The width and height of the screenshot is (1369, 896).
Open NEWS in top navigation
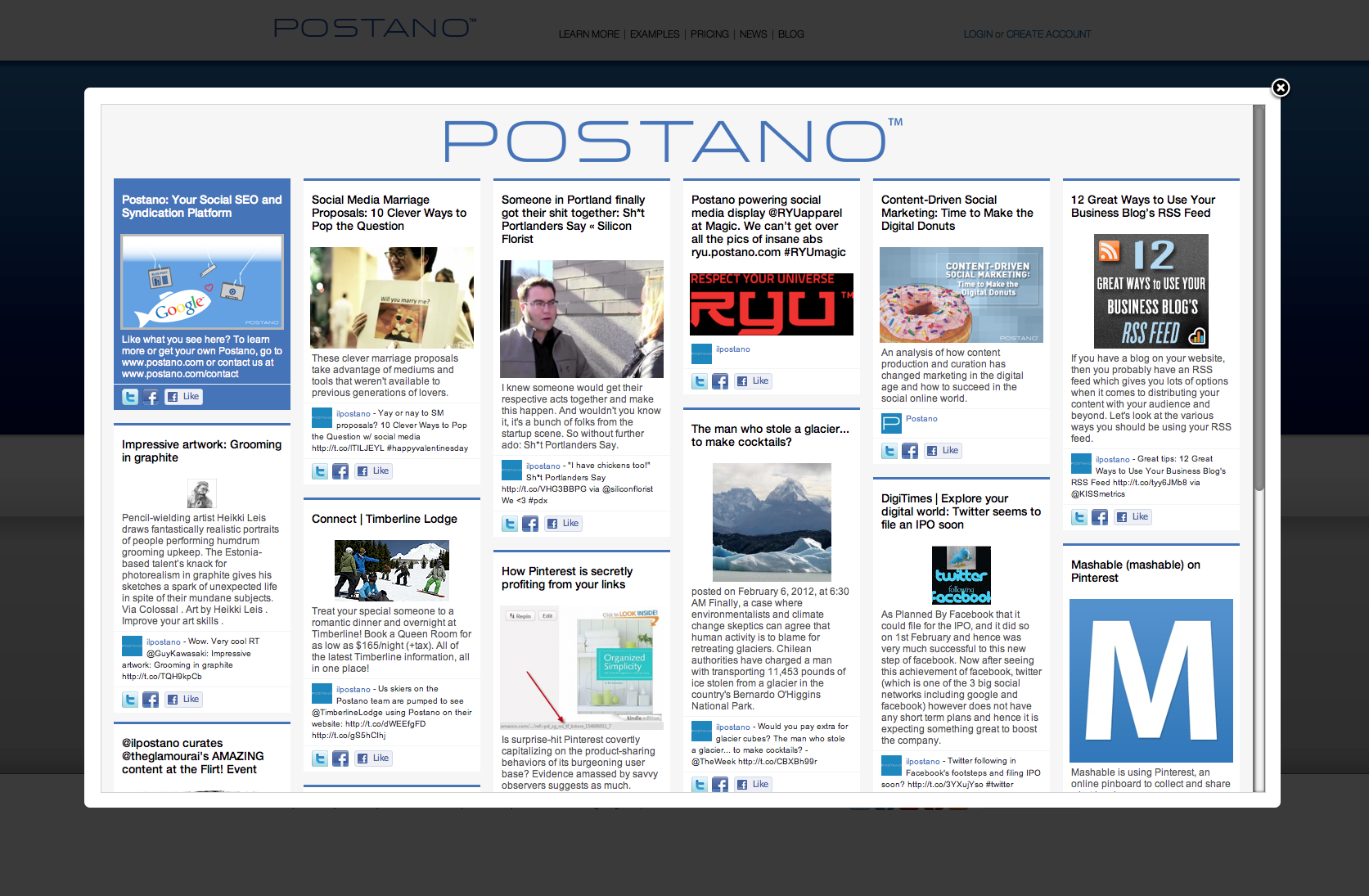[x=754, y=34]
